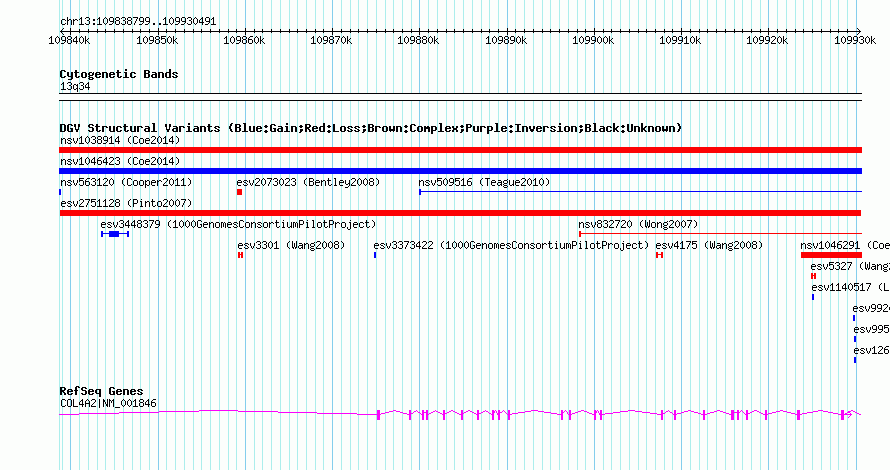Click the 109870k ruler tick label
The height and width of the screenshot is (470, 890).
pyautogui.click(x=331, y=40)
